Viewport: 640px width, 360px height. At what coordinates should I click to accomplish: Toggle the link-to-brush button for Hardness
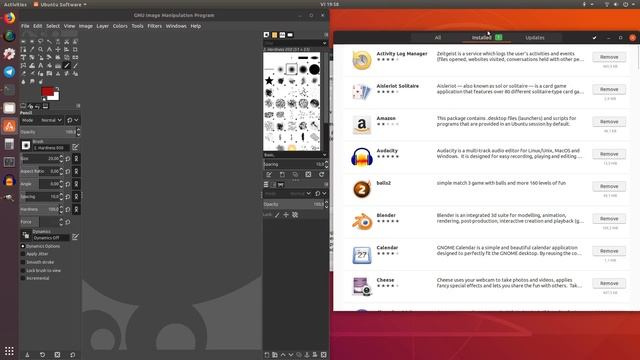tap(76, 209)
